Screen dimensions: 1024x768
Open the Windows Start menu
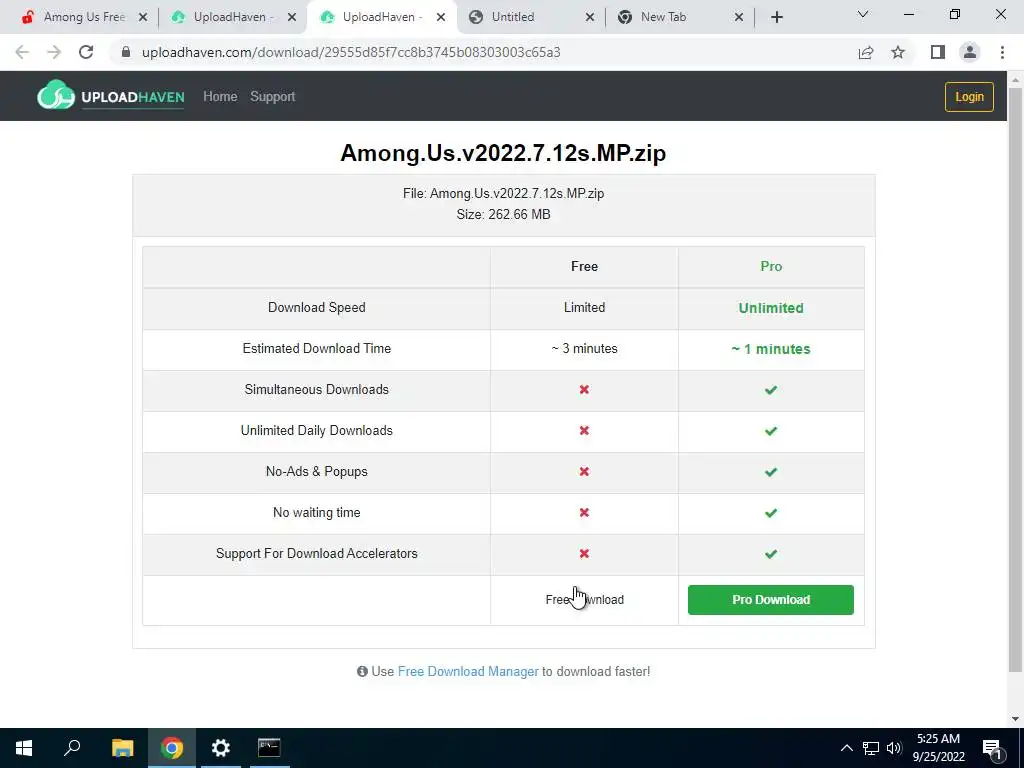tap(24, 748)
